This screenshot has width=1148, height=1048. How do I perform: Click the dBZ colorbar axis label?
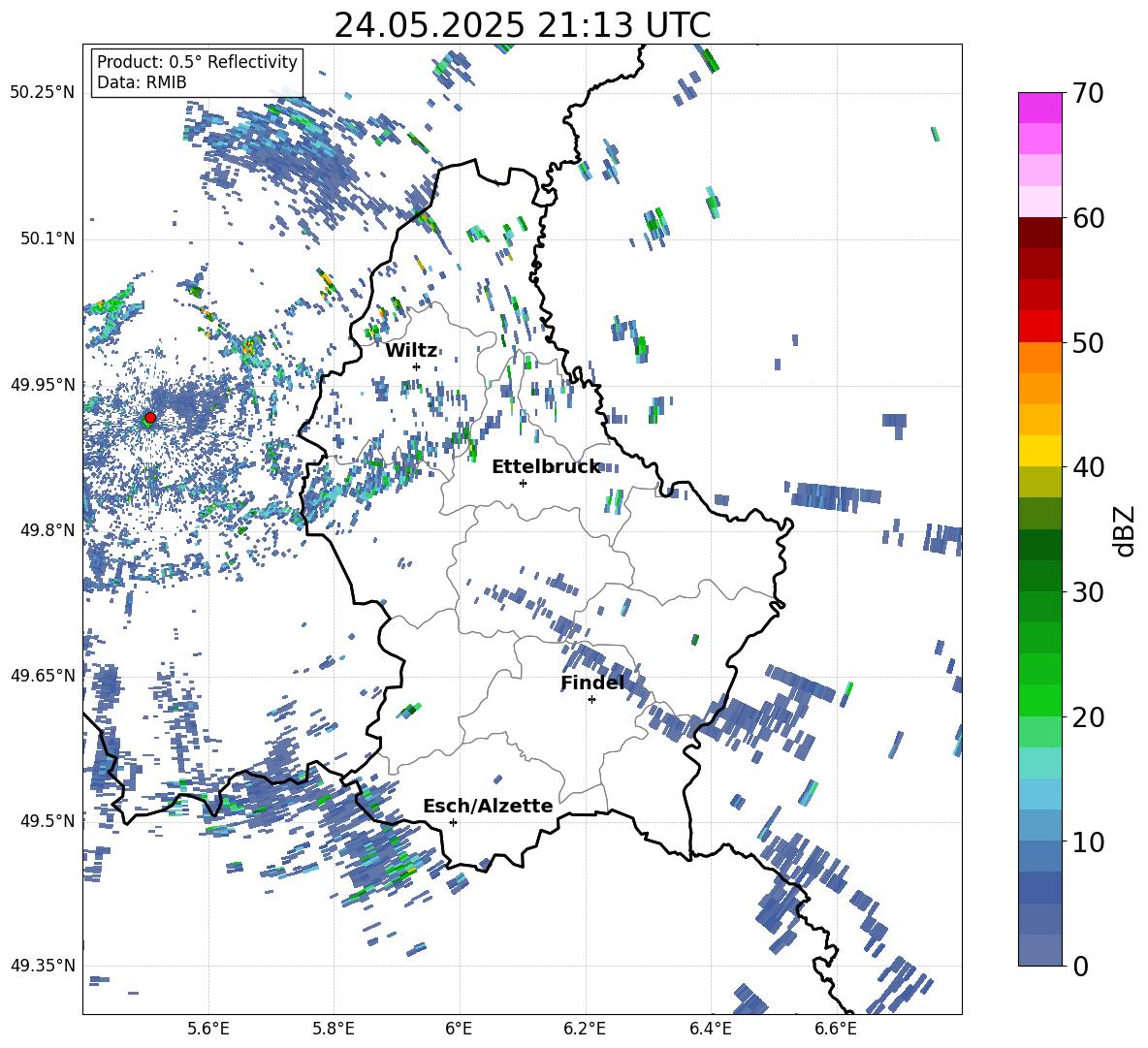pos(1125,530)
